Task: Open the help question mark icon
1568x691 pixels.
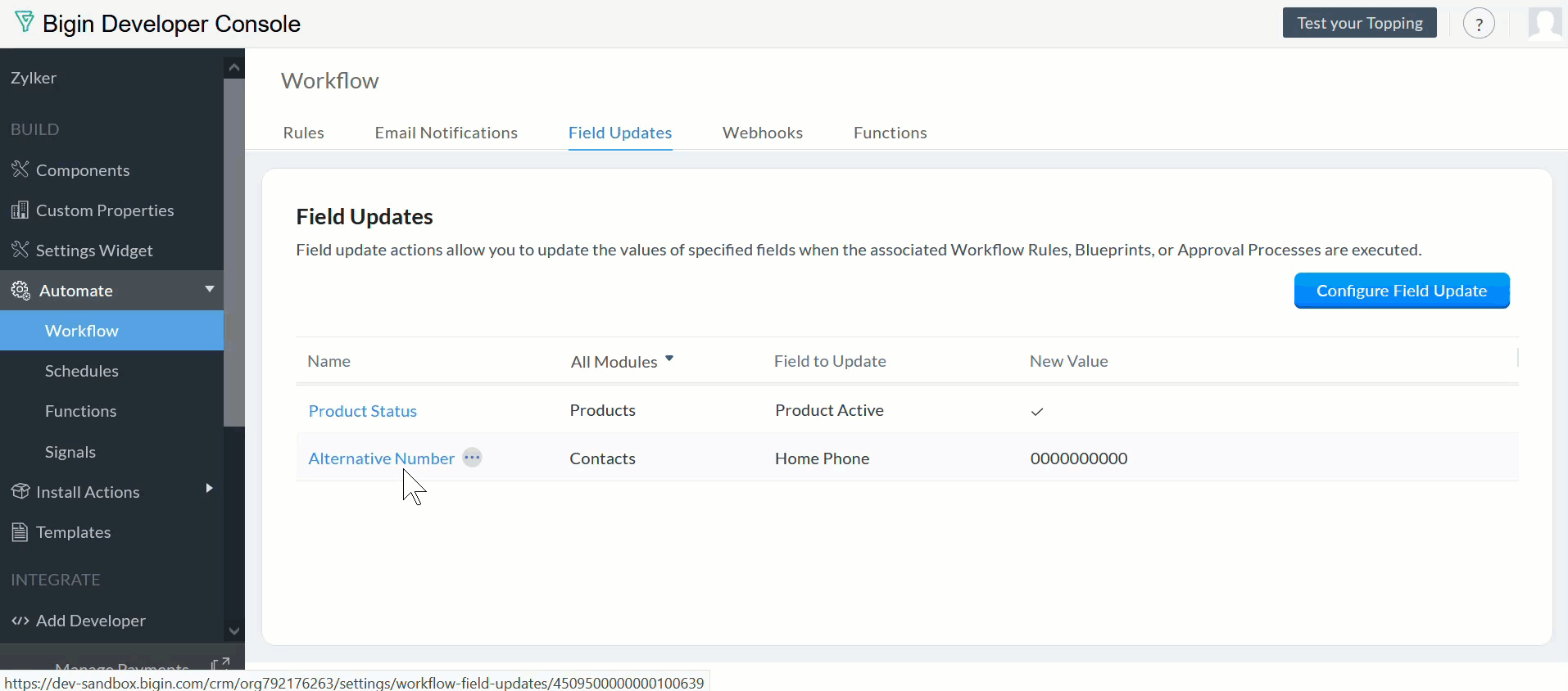Action: (x=1479, y=24)
